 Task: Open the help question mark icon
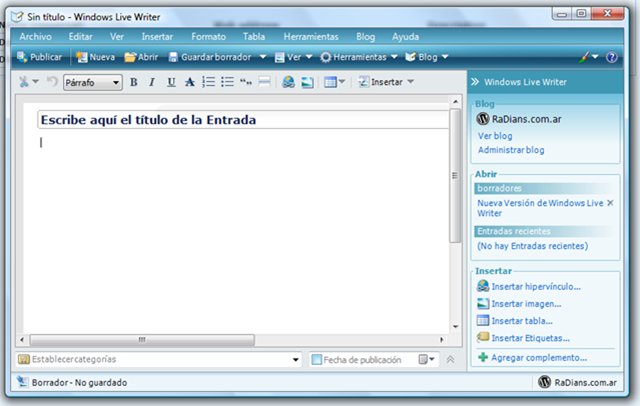[613, 57]
